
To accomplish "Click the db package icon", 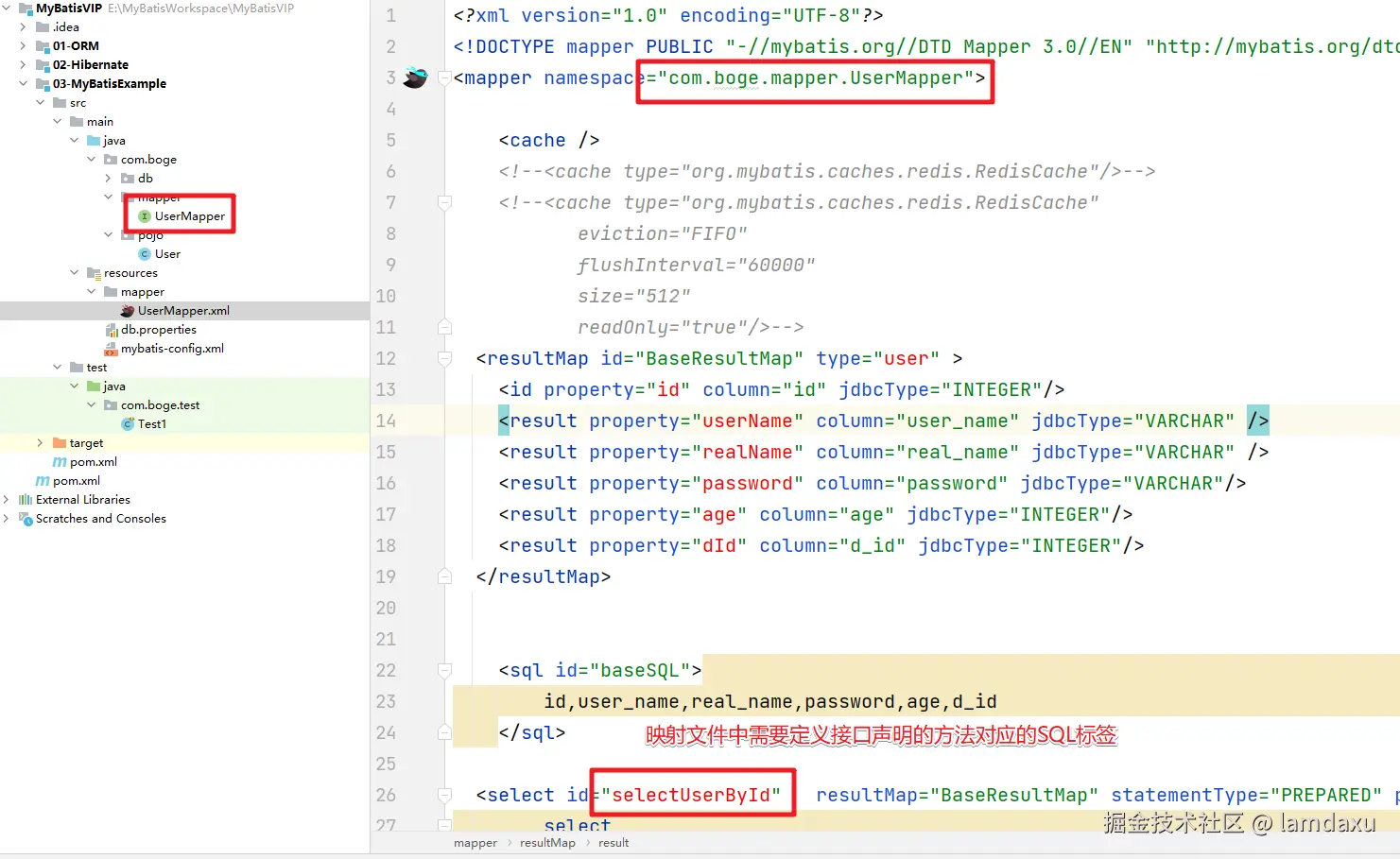I will pos(128,179).
